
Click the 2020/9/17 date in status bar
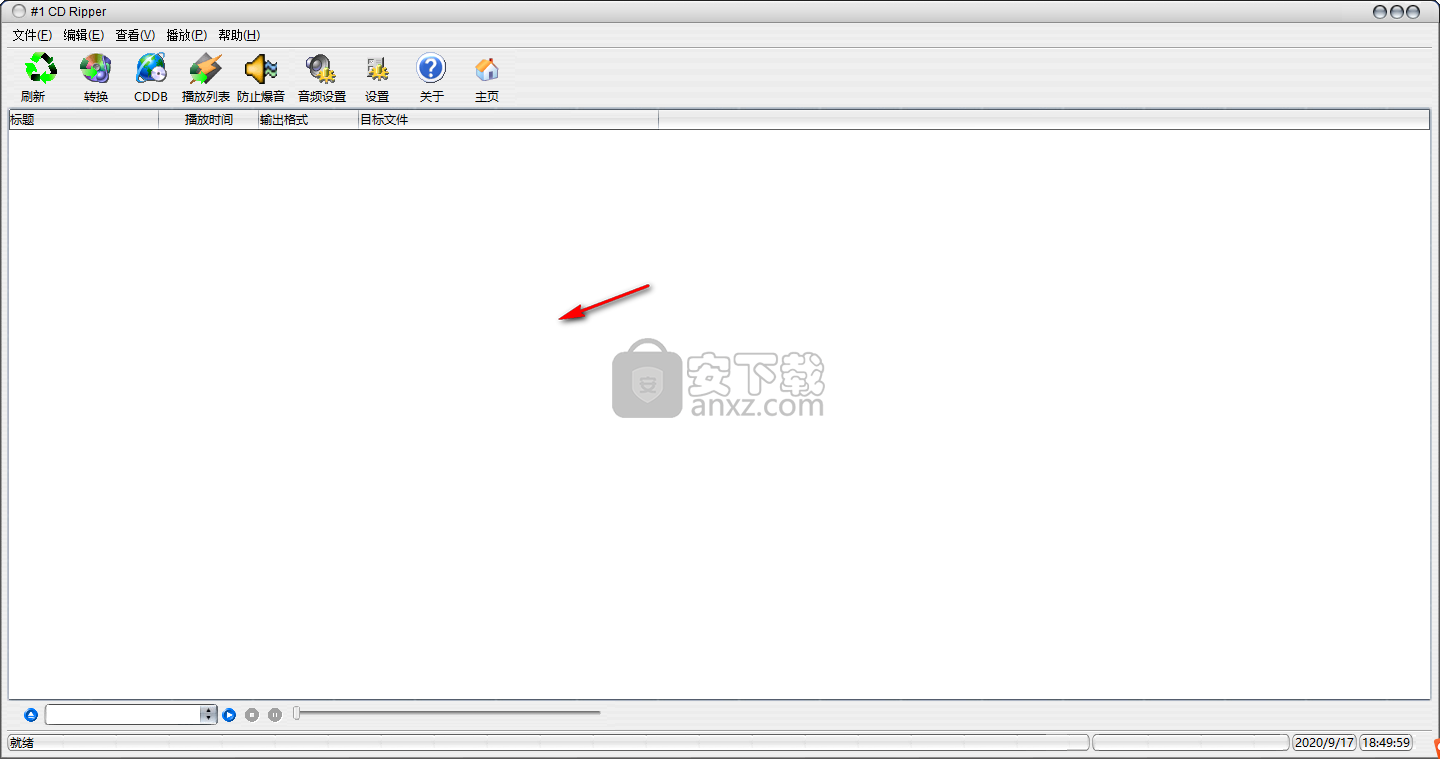(x=1324, y=743)
